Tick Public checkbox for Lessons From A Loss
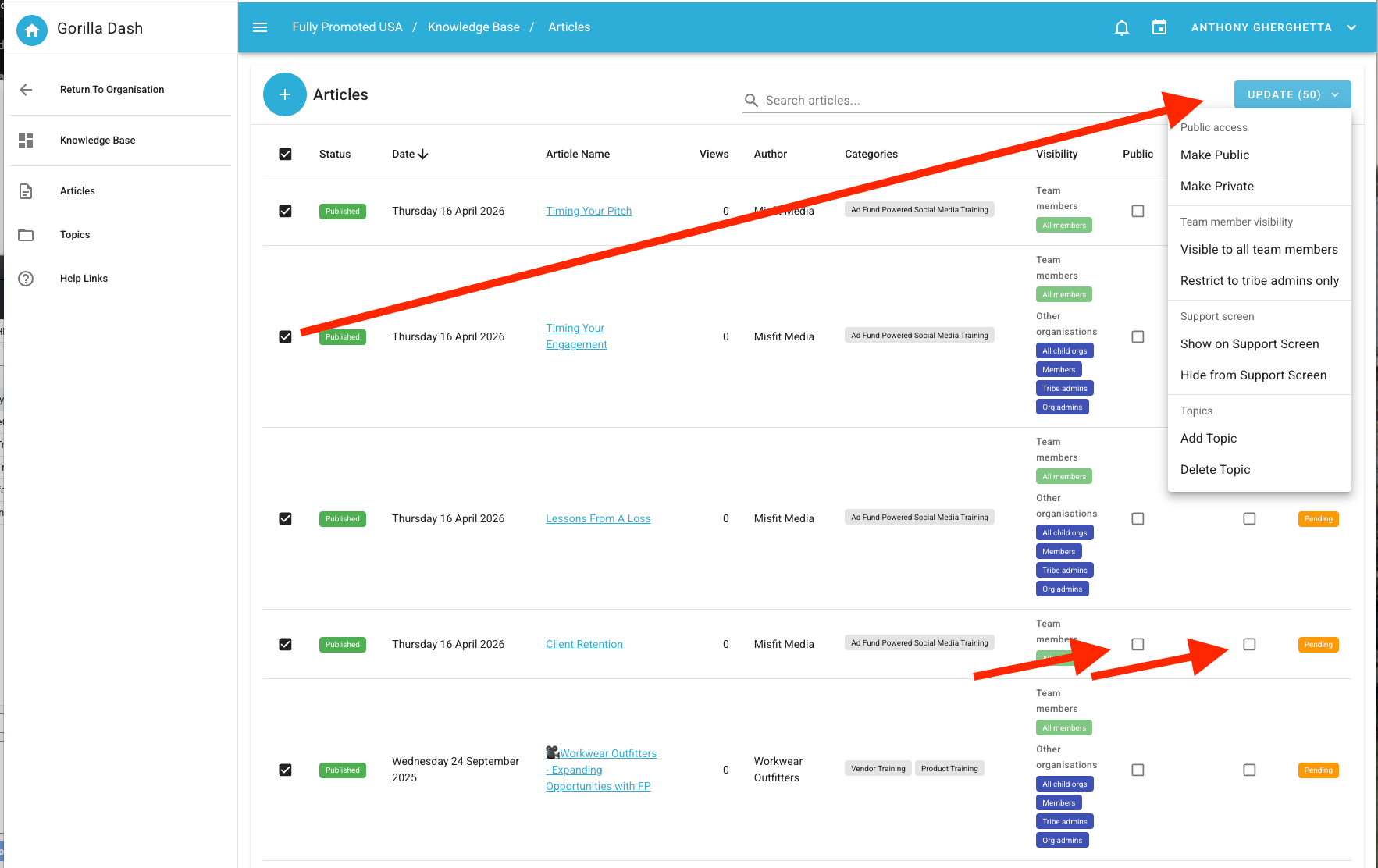1378x868 pixels. [x=1138, y=519]
